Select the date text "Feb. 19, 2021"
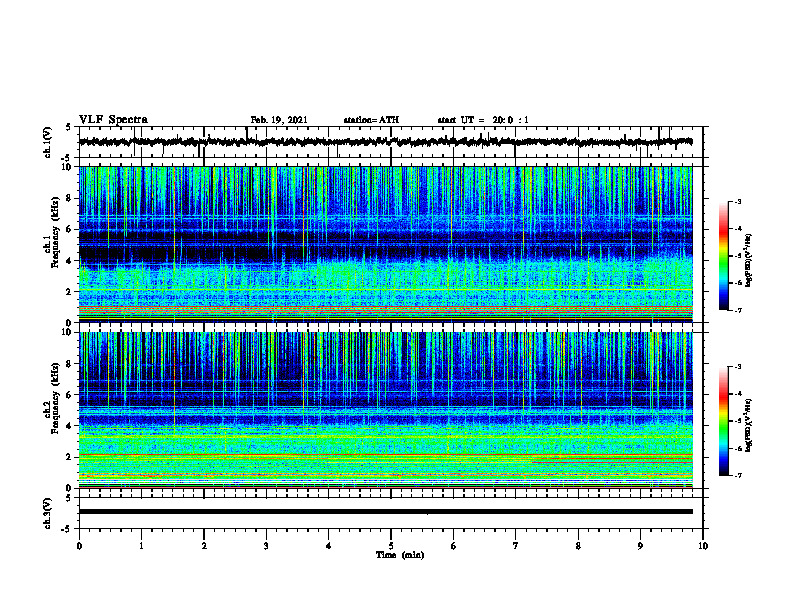Screen dimensions: 792x612 tap(279, 120)
